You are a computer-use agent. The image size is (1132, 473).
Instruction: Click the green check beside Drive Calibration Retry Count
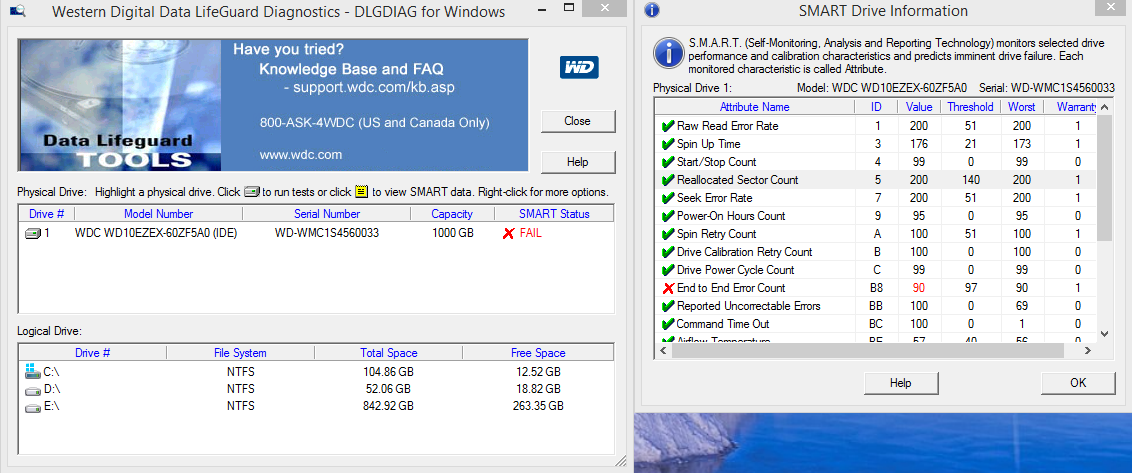668,252
